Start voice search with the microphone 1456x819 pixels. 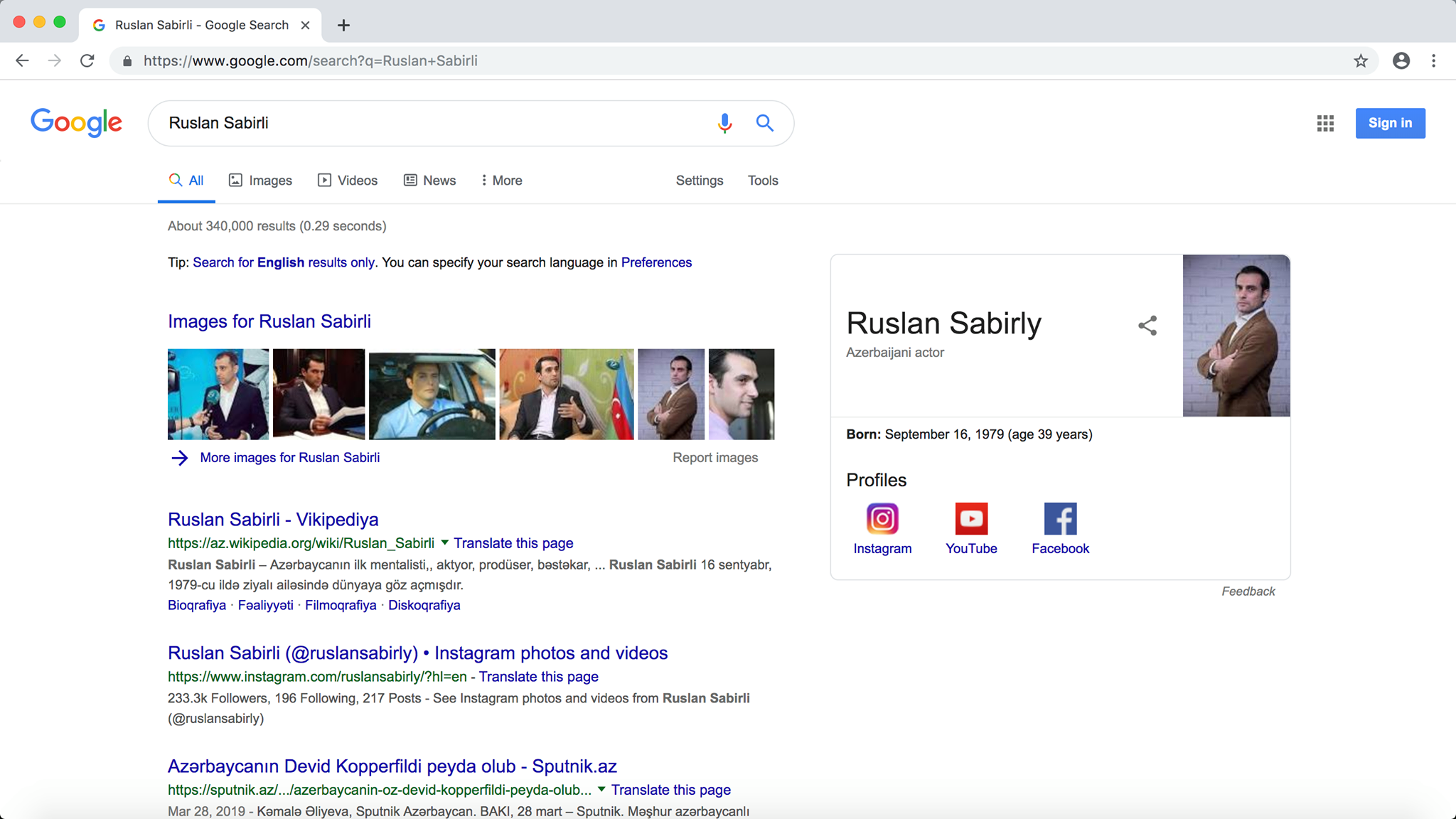coord(724,123)
